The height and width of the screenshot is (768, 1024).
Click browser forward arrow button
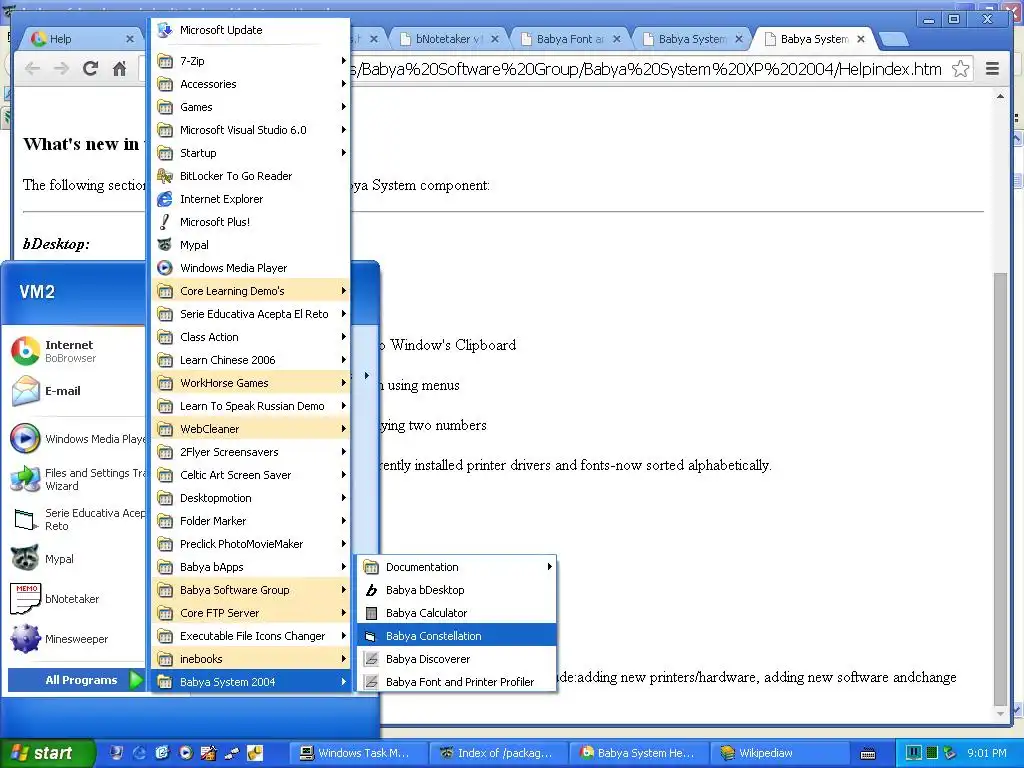[x=61, y=69]
